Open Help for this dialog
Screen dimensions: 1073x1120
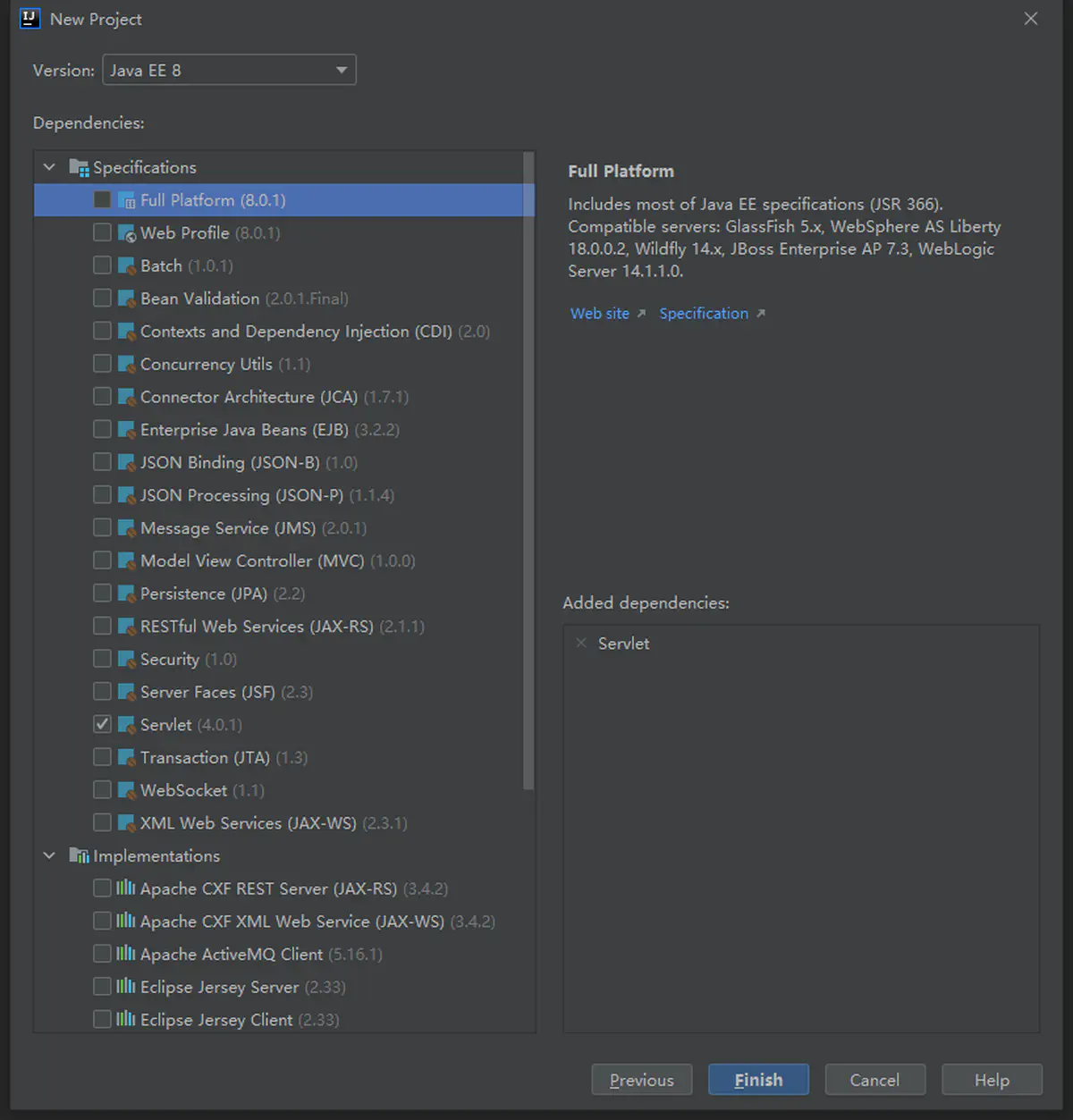[992, 1080]
